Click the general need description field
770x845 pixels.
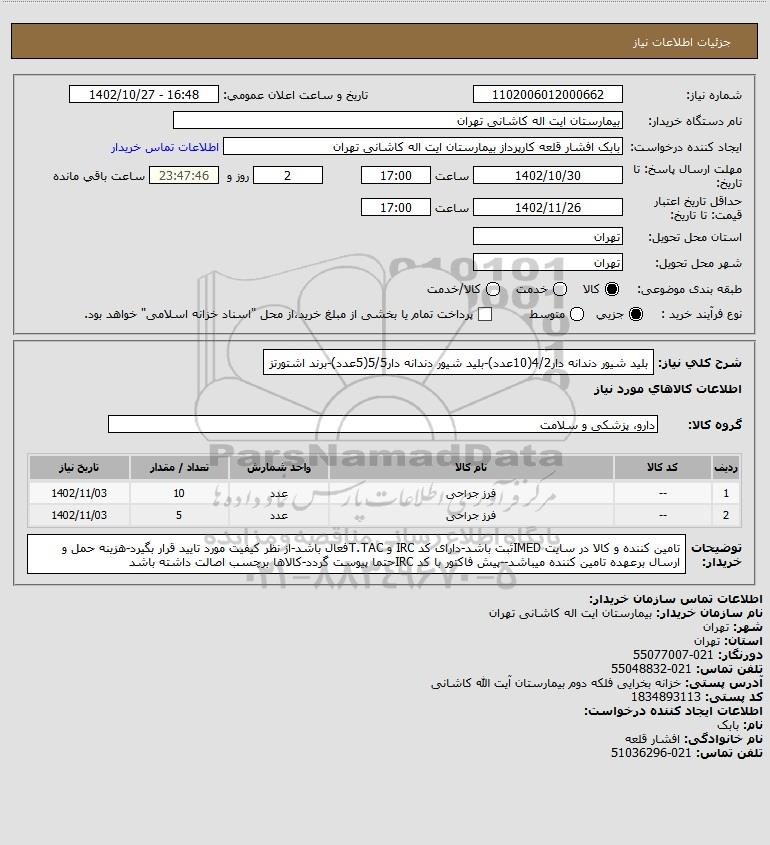coord(458,363)
